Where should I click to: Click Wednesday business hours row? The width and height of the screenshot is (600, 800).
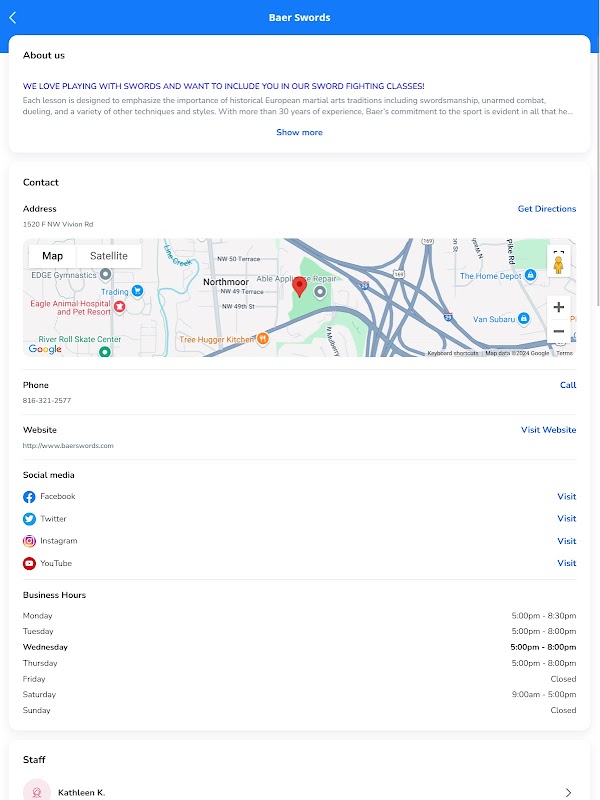299,647
